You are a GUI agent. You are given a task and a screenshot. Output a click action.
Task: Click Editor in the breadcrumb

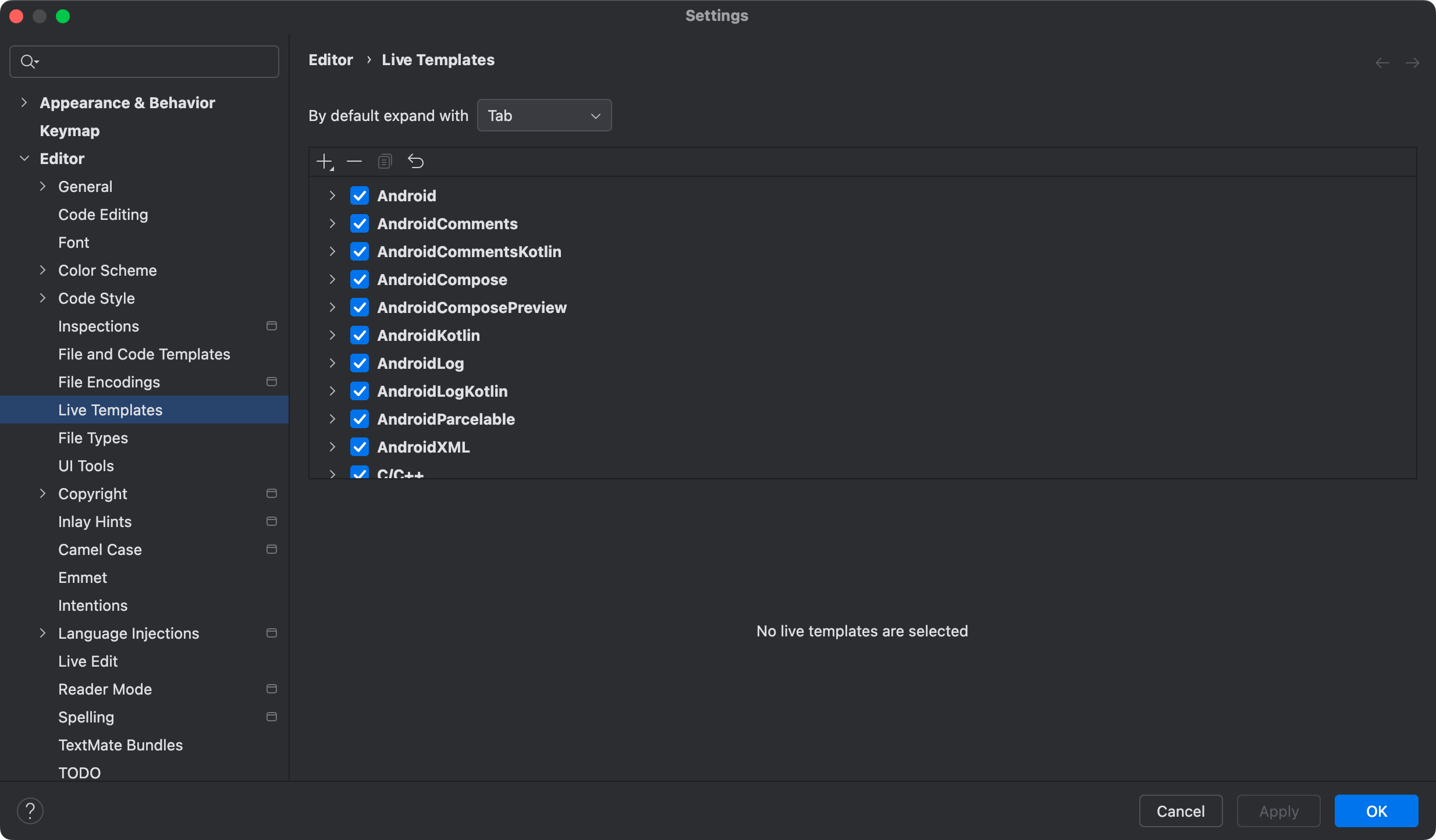330,60
